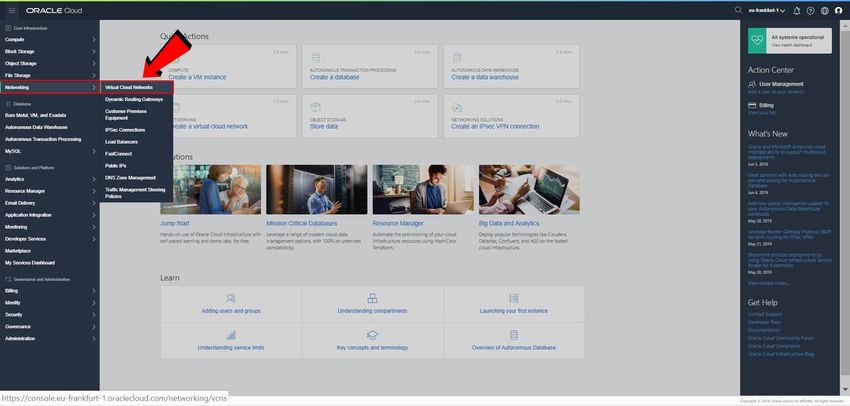Open the Big Data and Analytics thumbnail
The width and height of the screenshot is (850, 406).
click(x=529, y=190)
